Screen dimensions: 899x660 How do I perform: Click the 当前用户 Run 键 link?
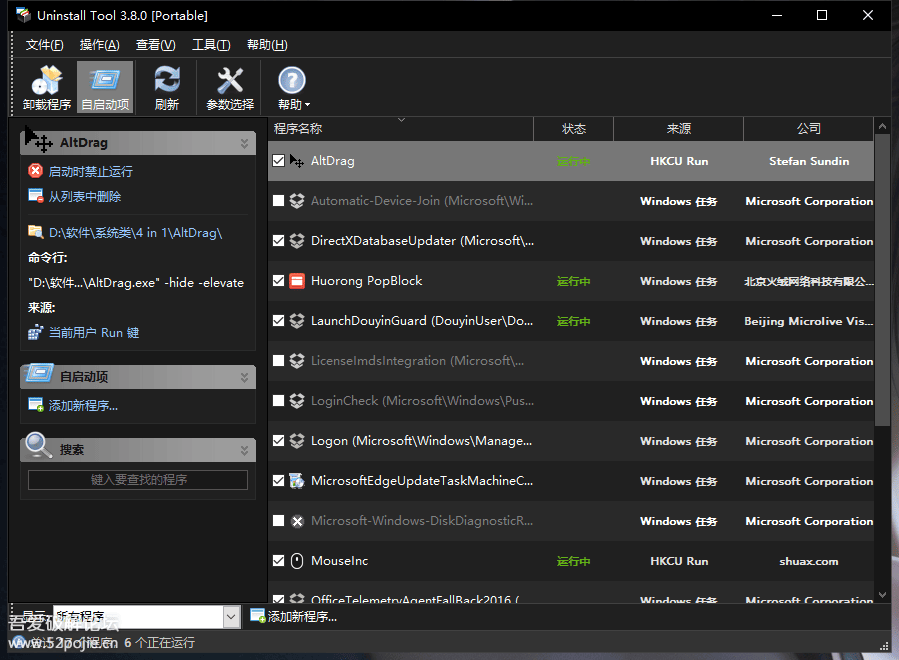[x=94, y=333]
